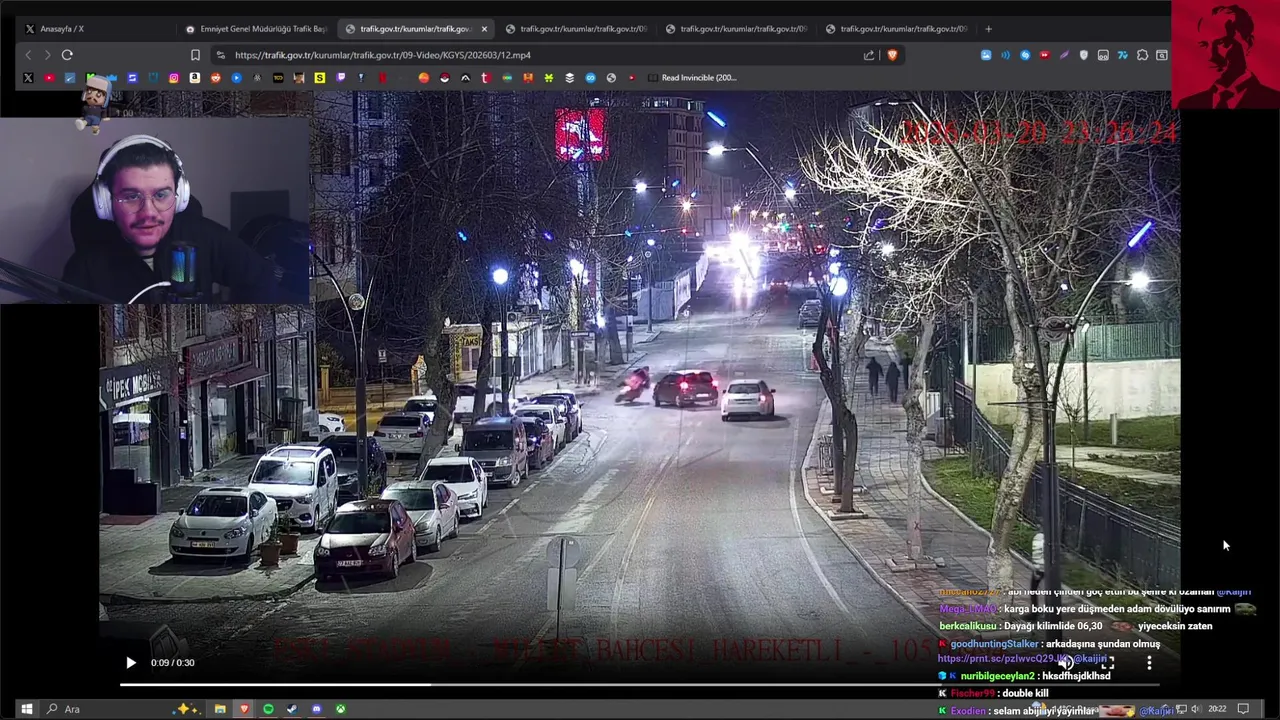Open the X bookmark in the bookmarks bar

pos(28,77)
